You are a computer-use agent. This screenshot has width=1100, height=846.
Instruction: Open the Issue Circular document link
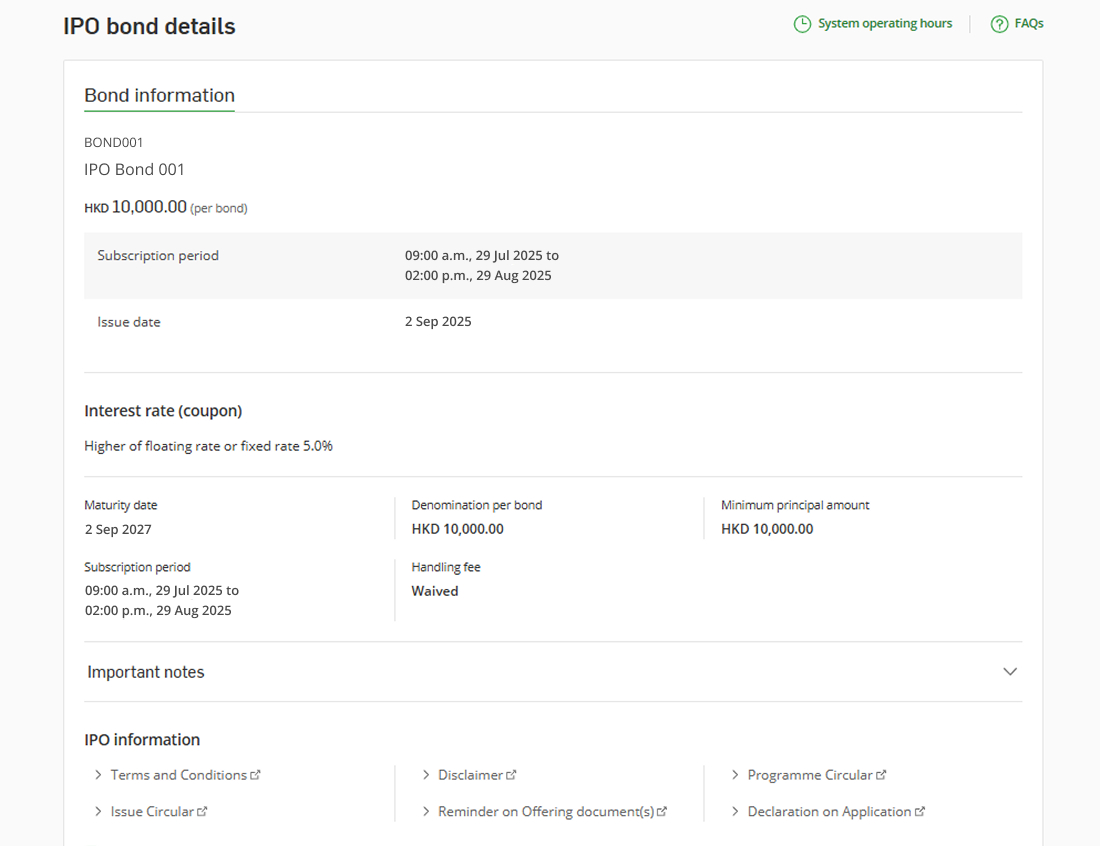pyautogui.click(x=152, y=812)
